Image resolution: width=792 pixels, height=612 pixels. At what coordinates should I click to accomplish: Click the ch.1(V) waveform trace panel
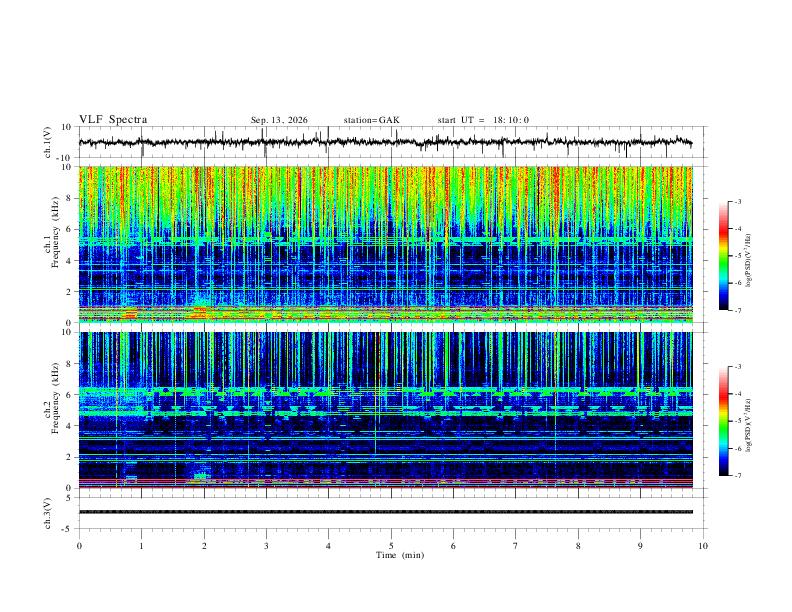(x=385, y=142)
